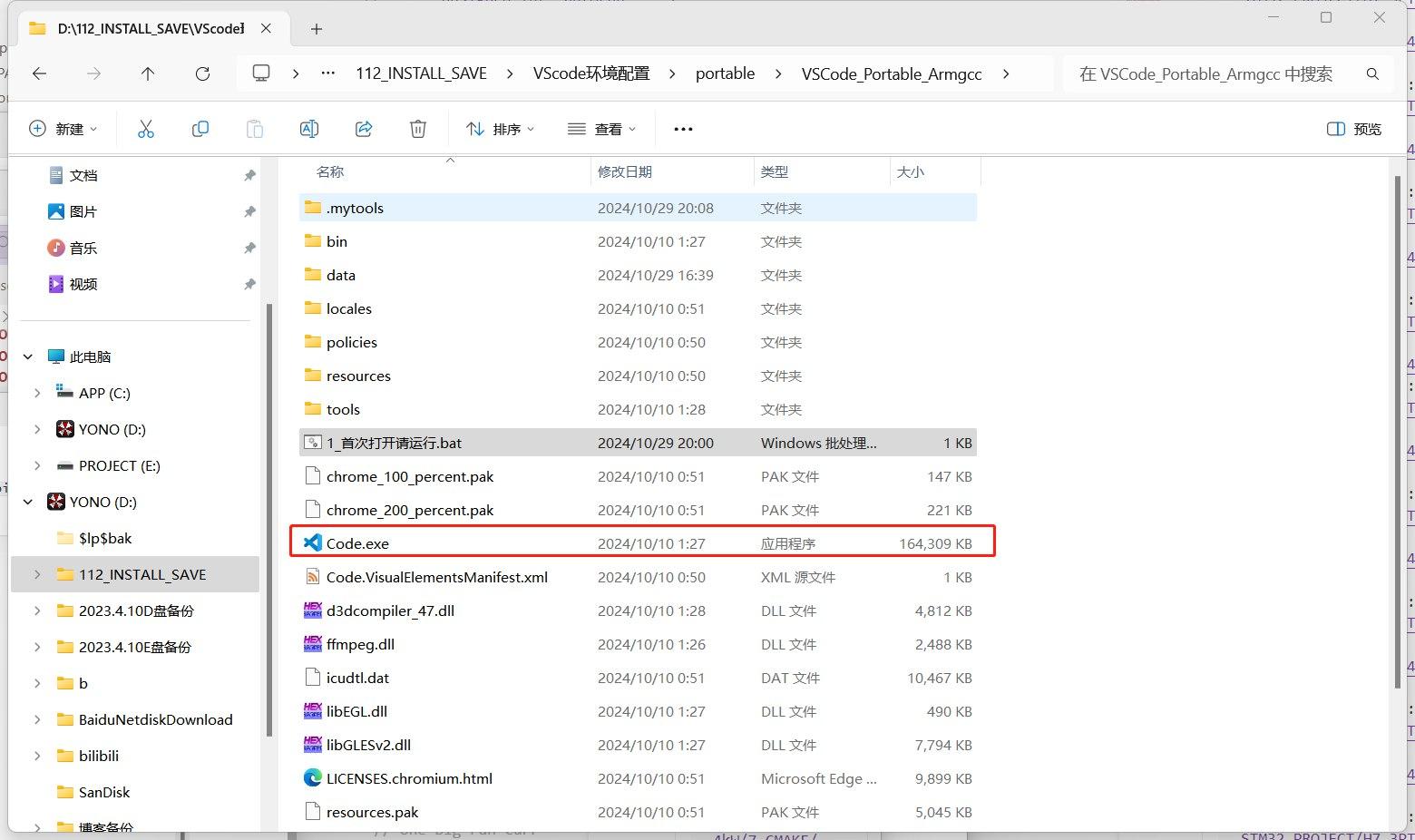Click the Rename icon in toolbar

309,129
